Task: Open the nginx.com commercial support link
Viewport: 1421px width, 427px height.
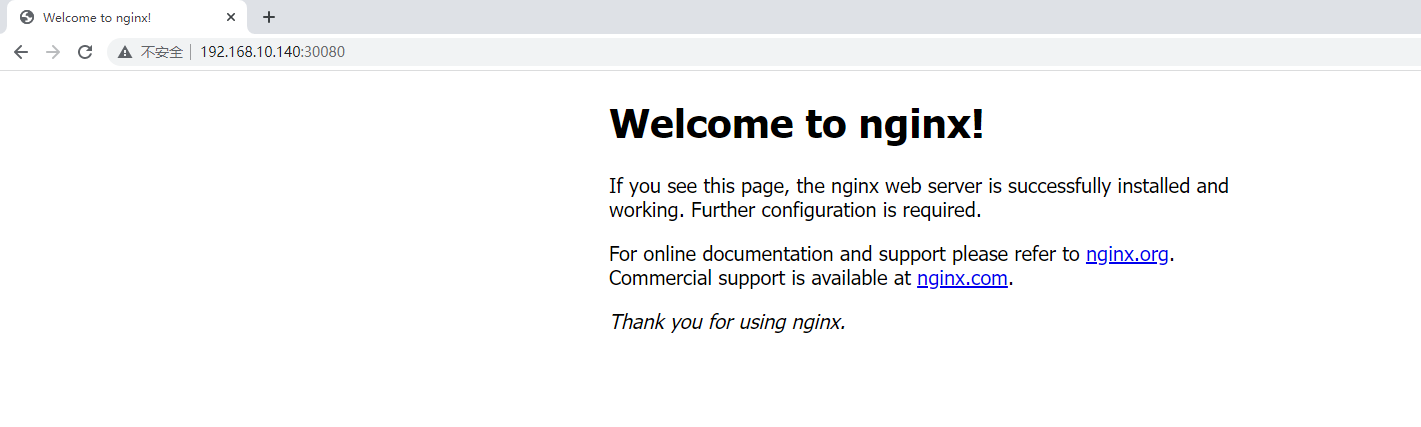Action: [x=962, y=278]
